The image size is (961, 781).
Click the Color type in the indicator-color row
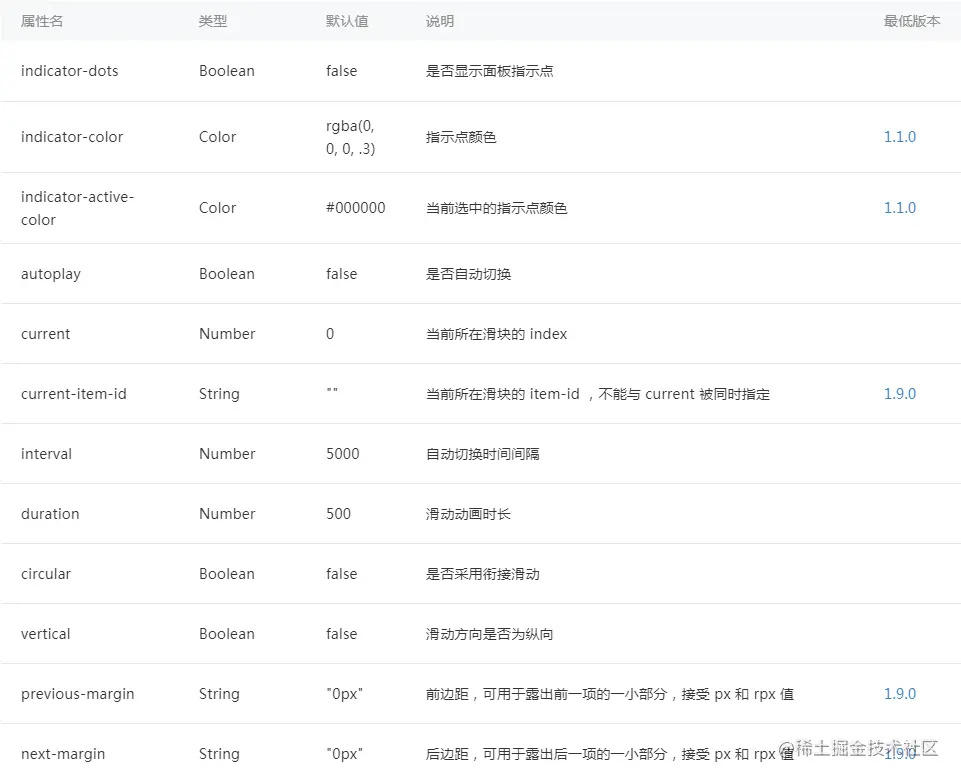217,137
